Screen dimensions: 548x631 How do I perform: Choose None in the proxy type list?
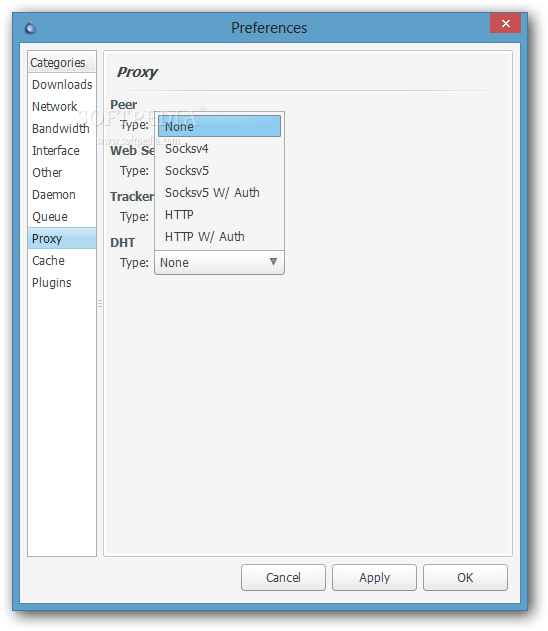click(219, 126)
